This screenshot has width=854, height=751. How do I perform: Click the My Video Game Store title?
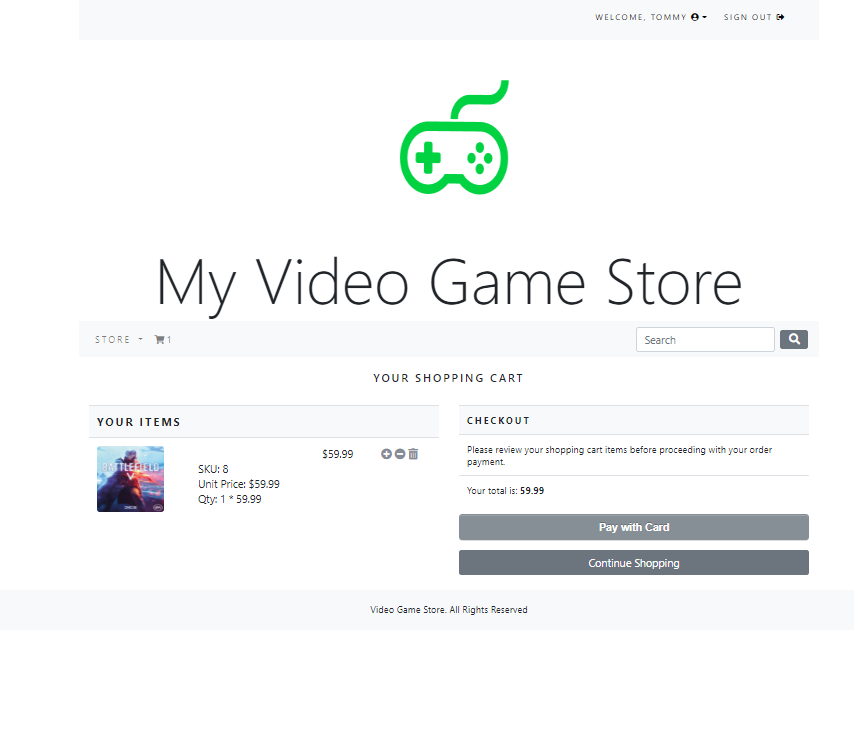pos(448,283)
